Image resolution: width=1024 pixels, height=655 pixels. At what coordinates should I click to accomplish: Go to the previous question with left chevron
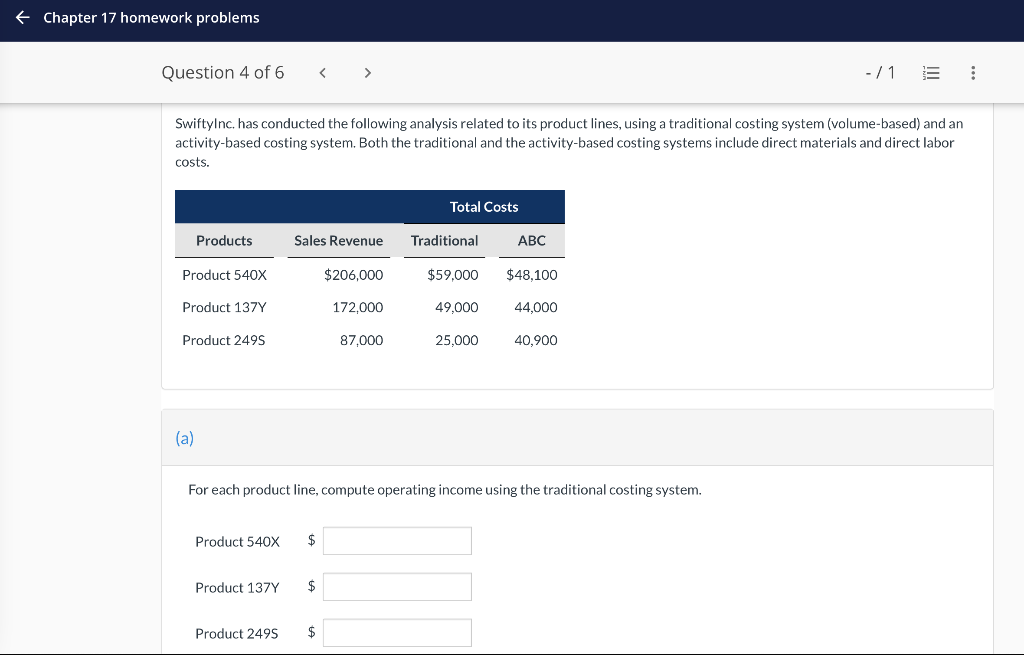[322, 73]
